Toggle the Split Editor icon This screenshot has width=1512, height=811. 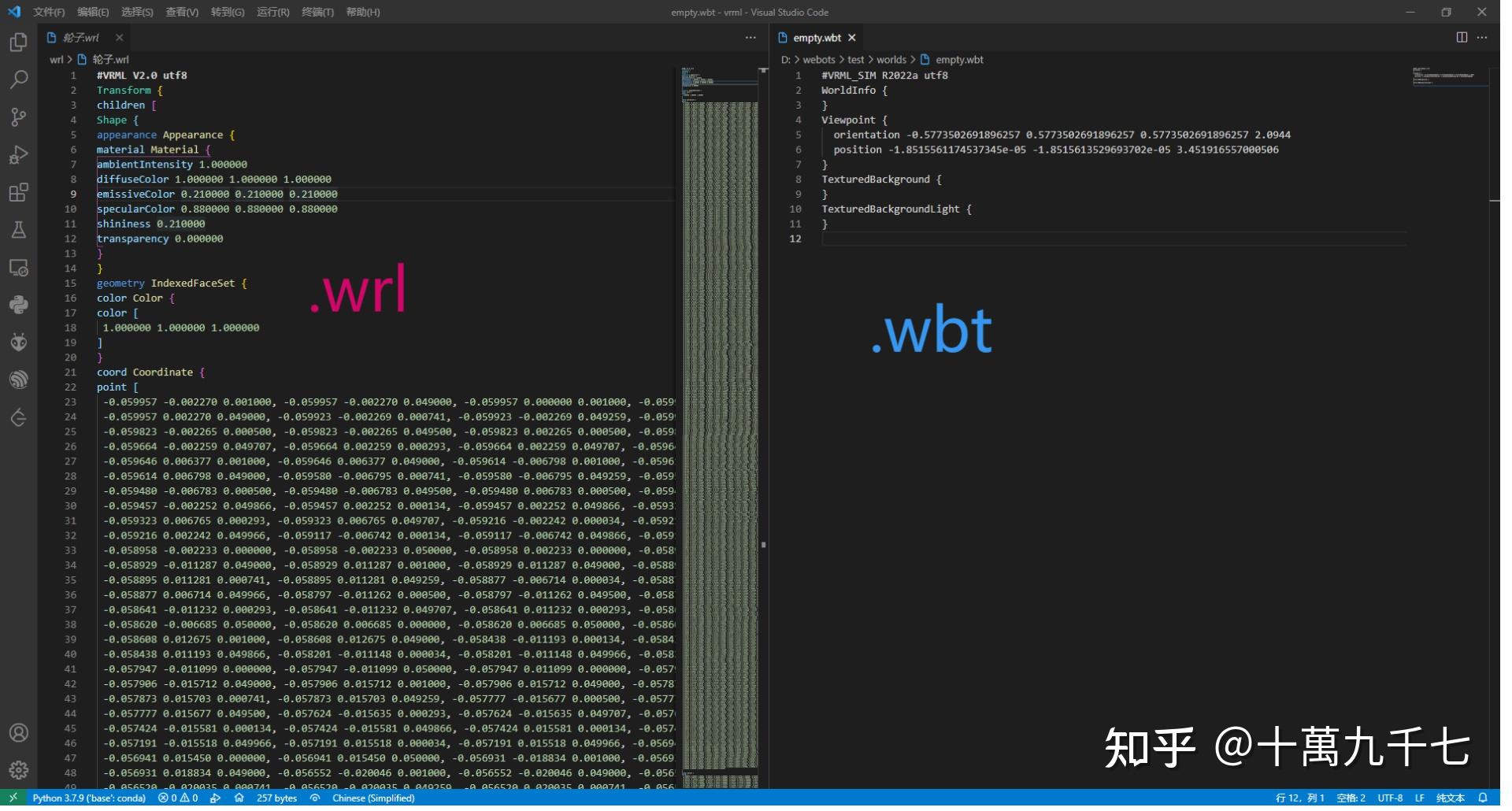point(1462,37)
